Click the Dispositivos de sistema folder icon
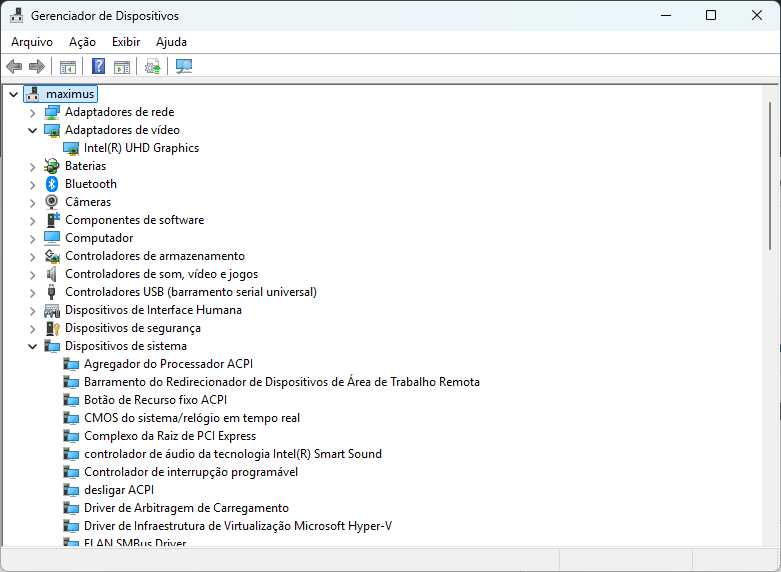 coord(52,346)
